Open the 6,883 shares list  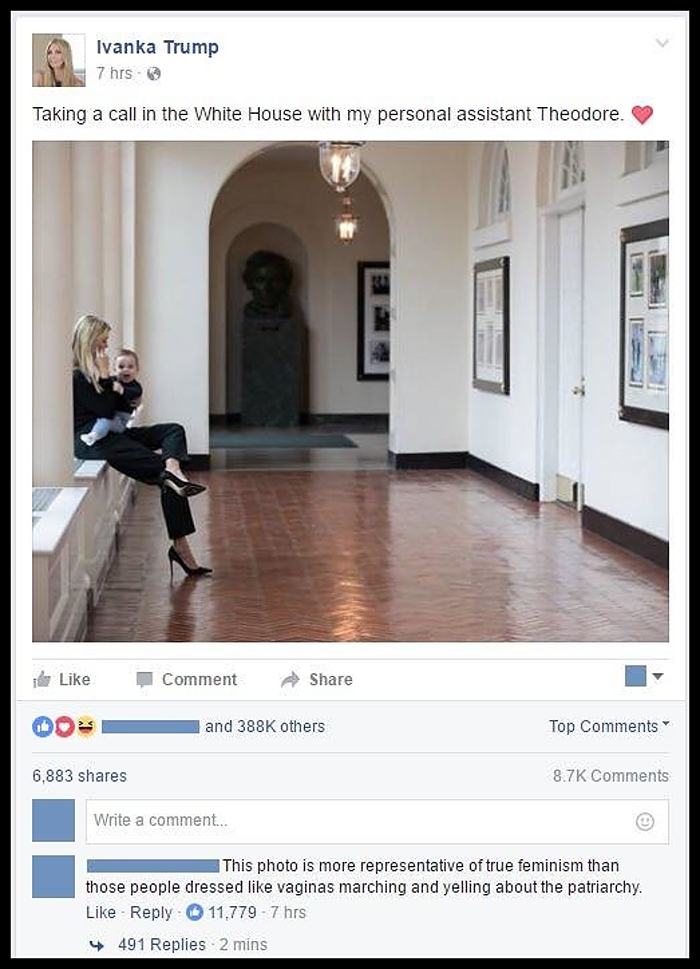[x=79, y=775]
